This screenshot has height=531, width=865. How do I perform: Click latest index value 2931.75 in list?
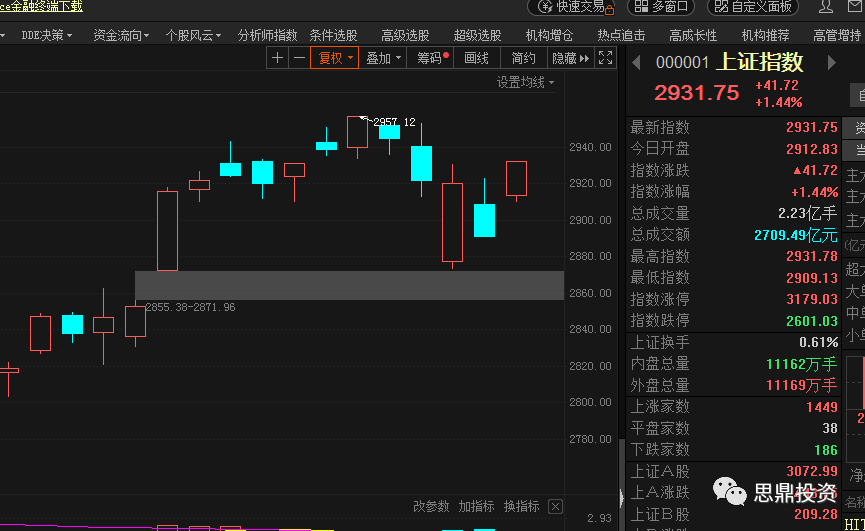[811, 127]
